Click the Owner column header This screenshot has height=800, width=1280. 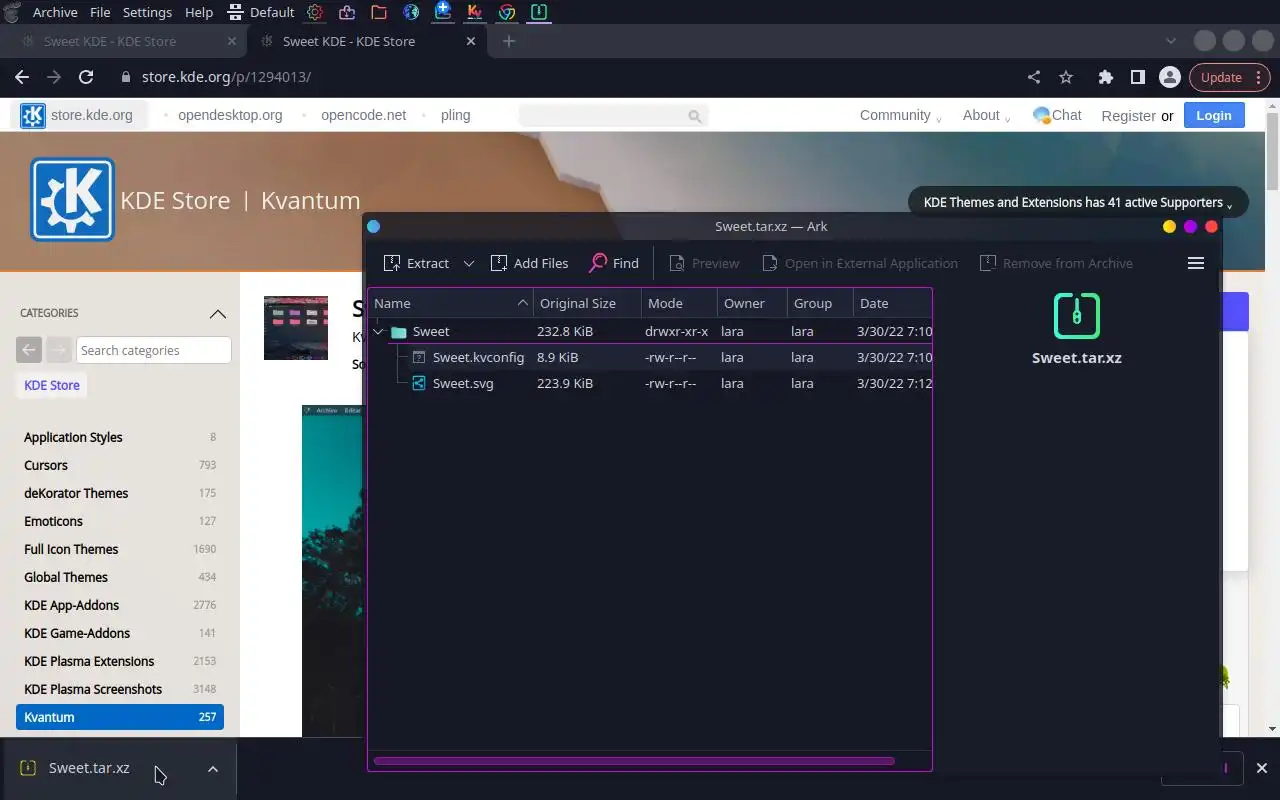pos(752,303)
